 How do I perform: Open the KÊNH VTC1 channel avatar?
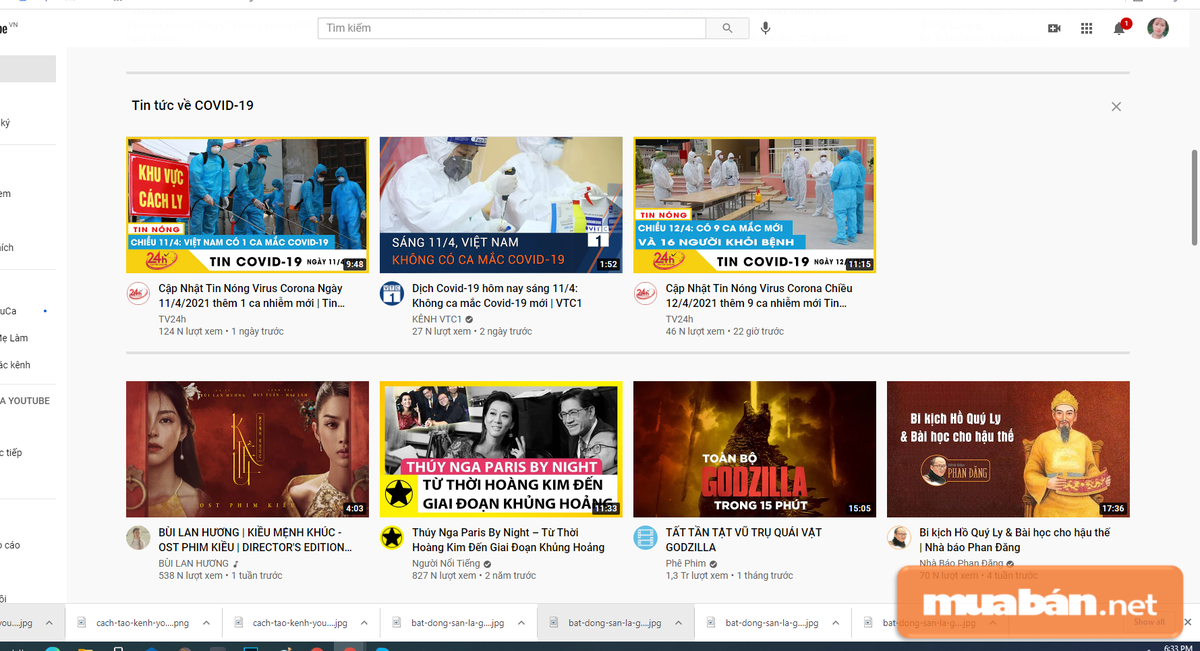(x=391, y=294)
